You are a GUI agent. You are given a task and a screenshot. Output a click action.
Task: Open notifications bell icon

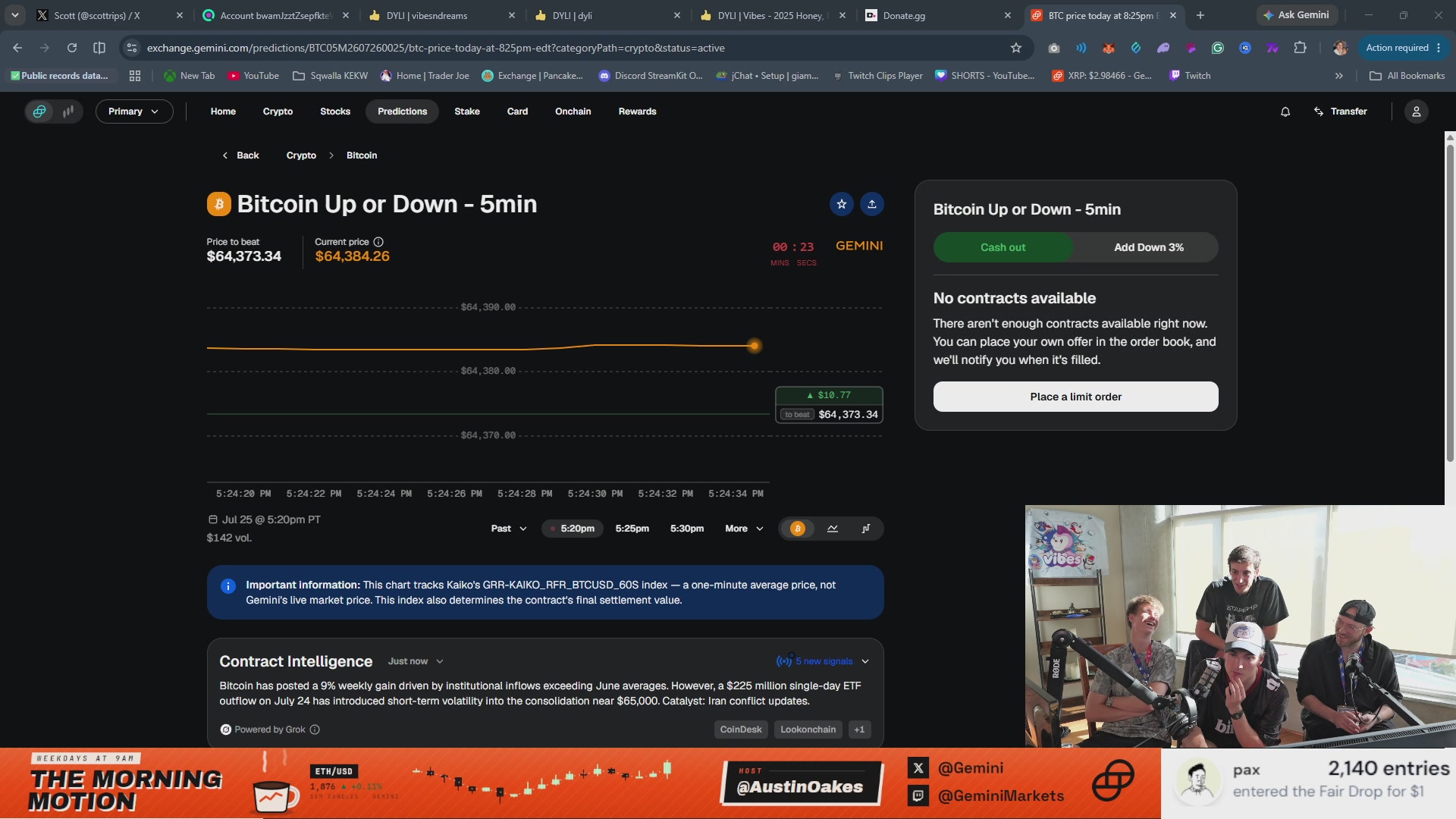click(1285, 111)
